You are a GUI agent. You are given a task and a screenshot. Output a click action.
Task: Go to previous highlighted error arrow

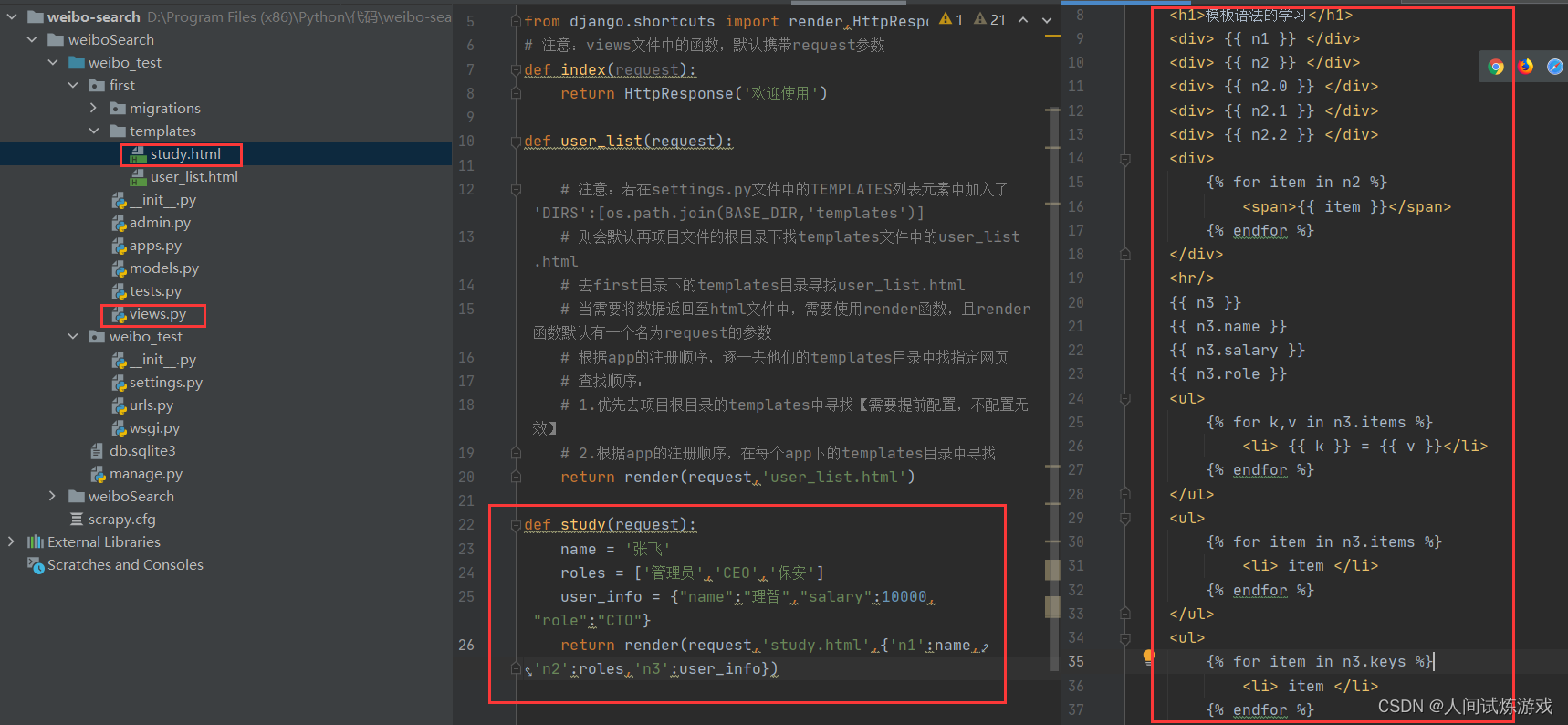[x=1023, y=19]
